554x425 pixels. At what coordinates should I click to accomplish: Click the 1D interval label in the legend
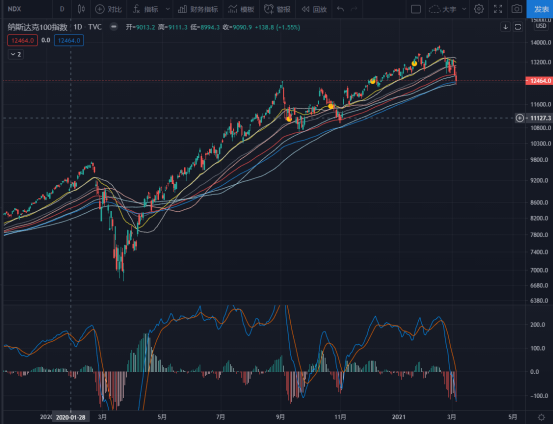click(x=78, y=27)
